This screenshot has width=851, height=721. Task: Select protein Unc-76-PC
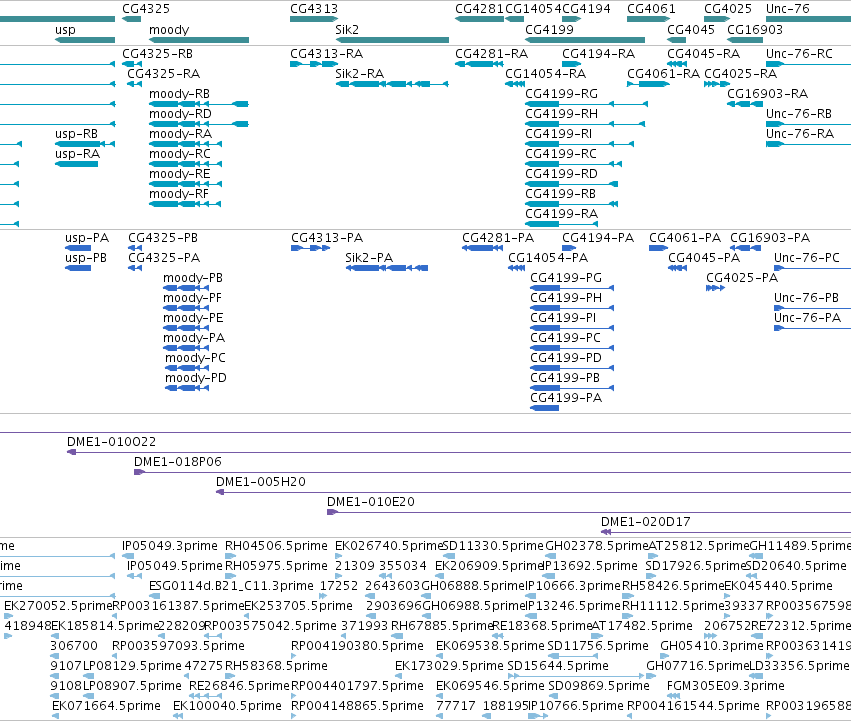pyautogui.click(x=806, y=258)
